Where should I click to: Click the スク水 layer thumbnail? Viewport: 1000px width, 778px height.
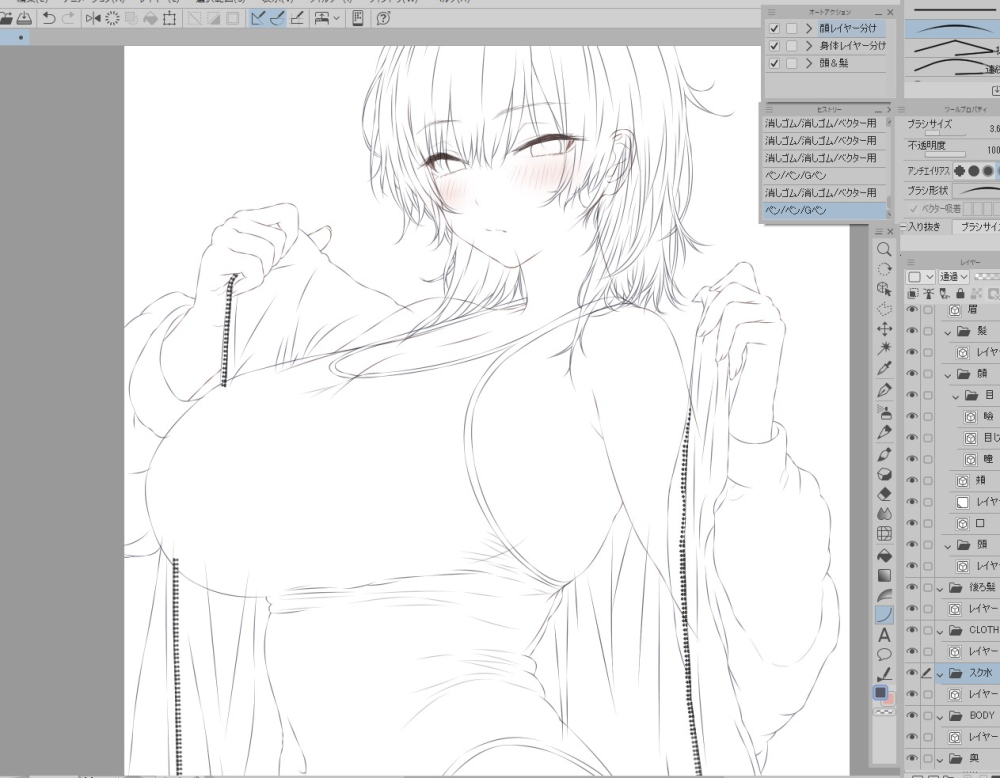tap(955, 673)
